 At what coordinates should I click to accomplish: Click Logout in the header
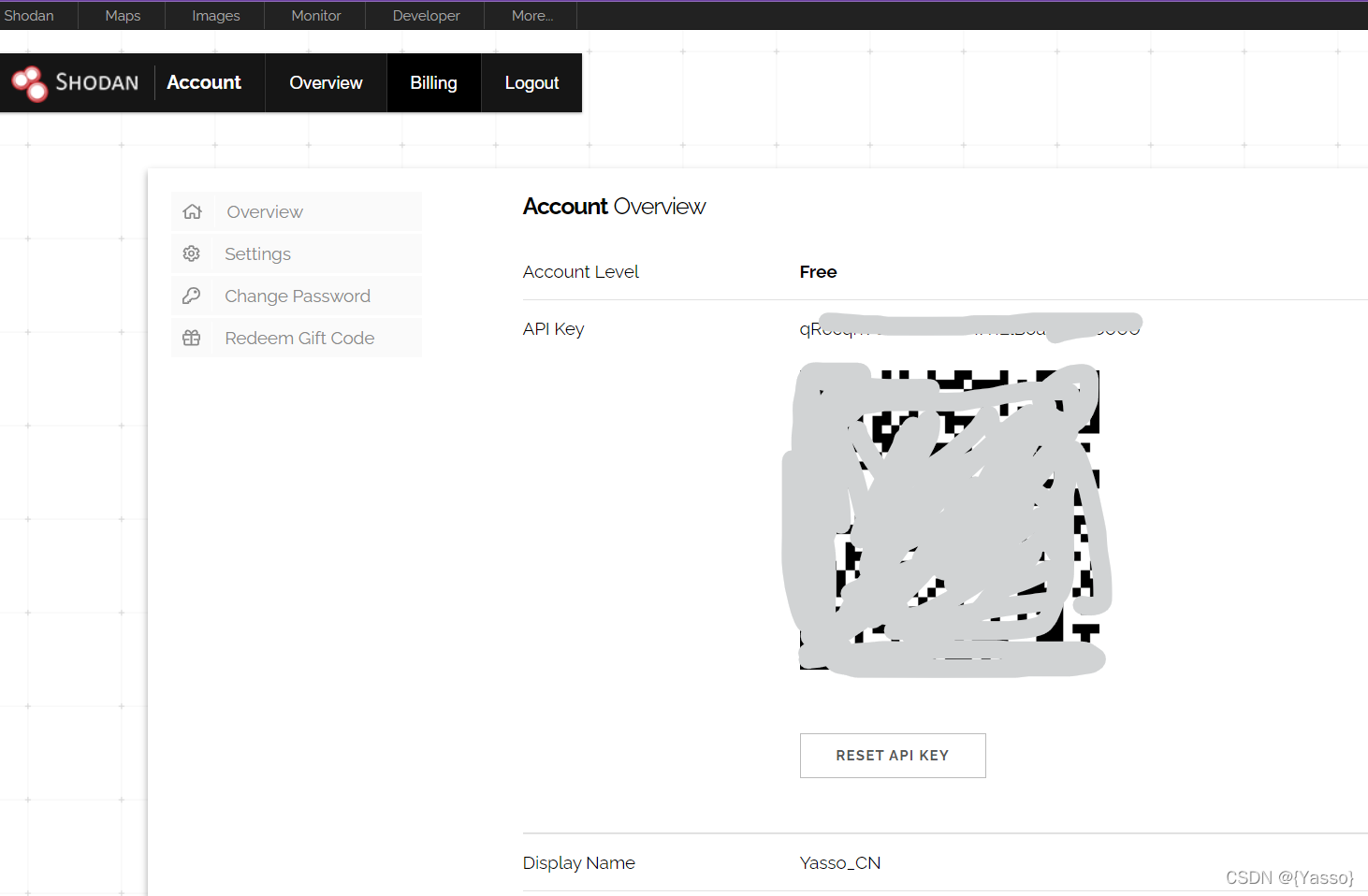pos(531,82)
